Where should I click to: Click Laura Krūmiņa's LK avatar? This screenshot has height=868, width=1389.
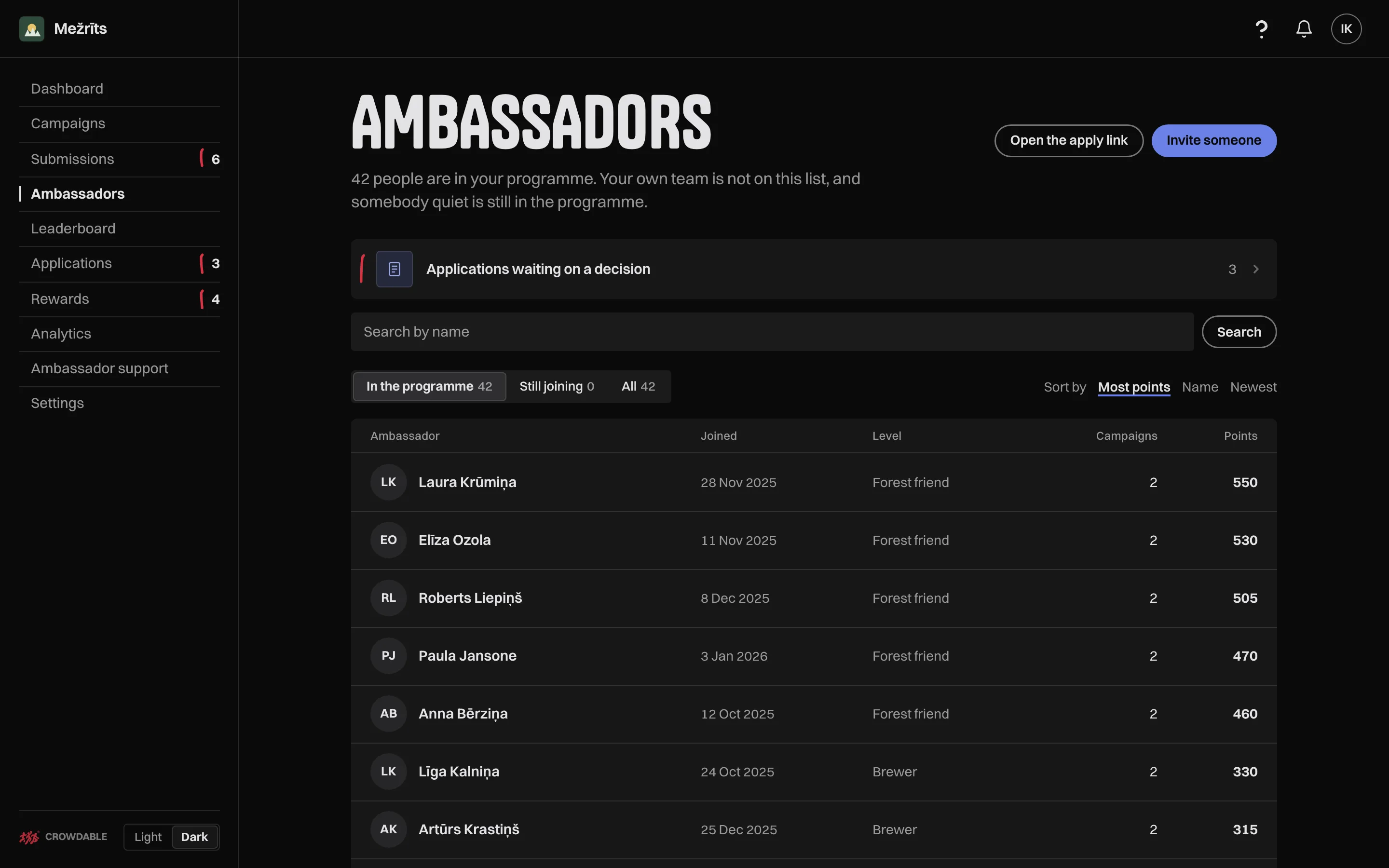(389, 482)
